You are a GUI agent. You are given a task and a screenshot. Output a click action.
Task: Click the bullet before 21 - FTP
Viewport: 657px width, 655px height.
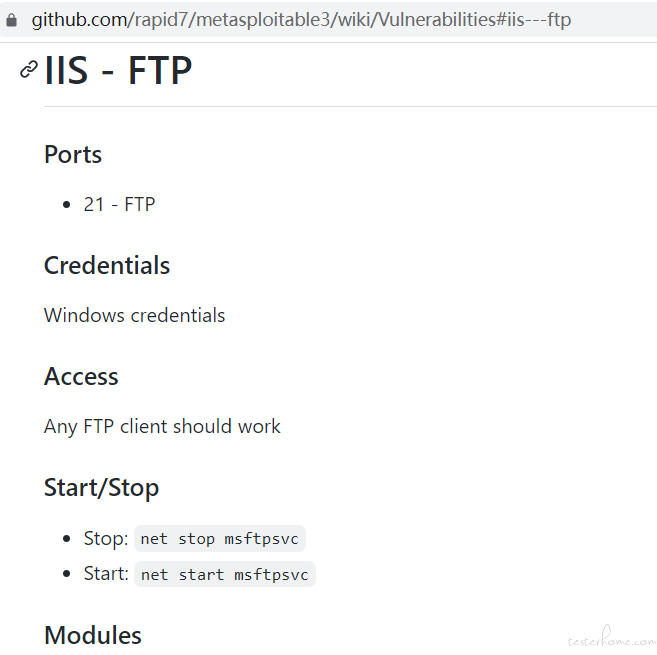point(66,205)
